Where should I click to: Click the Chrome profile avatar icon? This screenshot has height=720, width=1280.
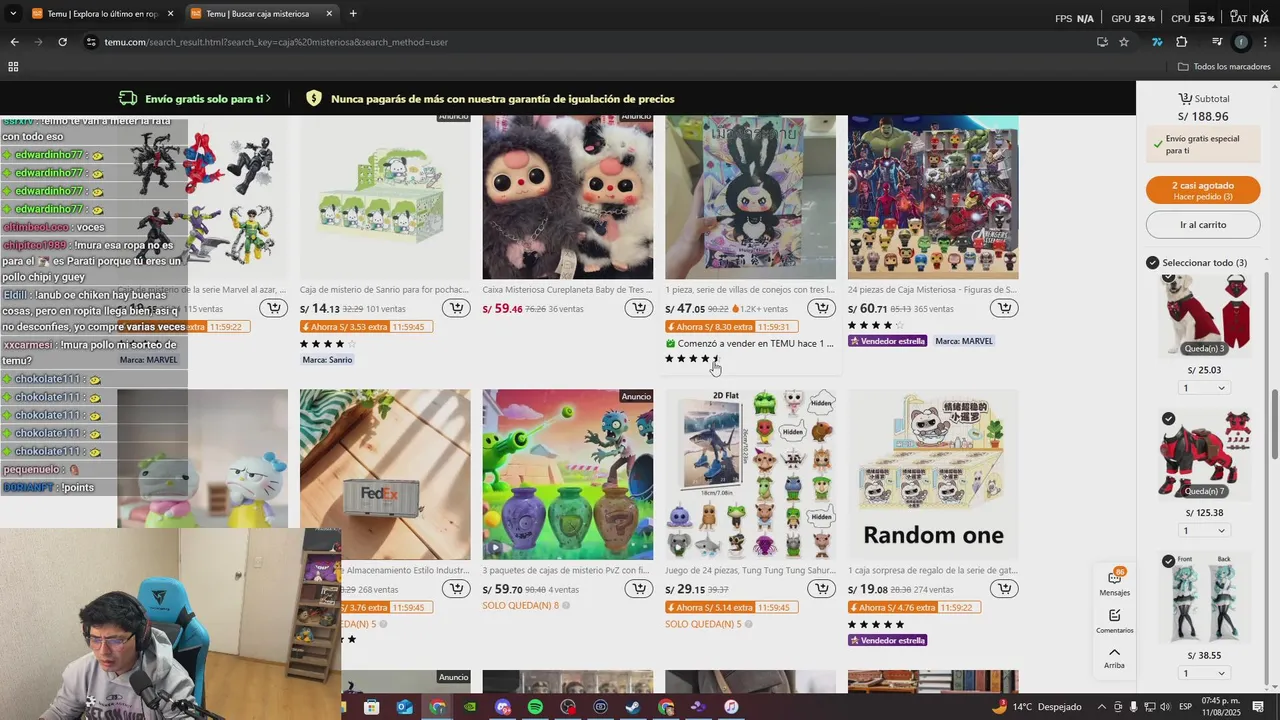[1242, 42]
